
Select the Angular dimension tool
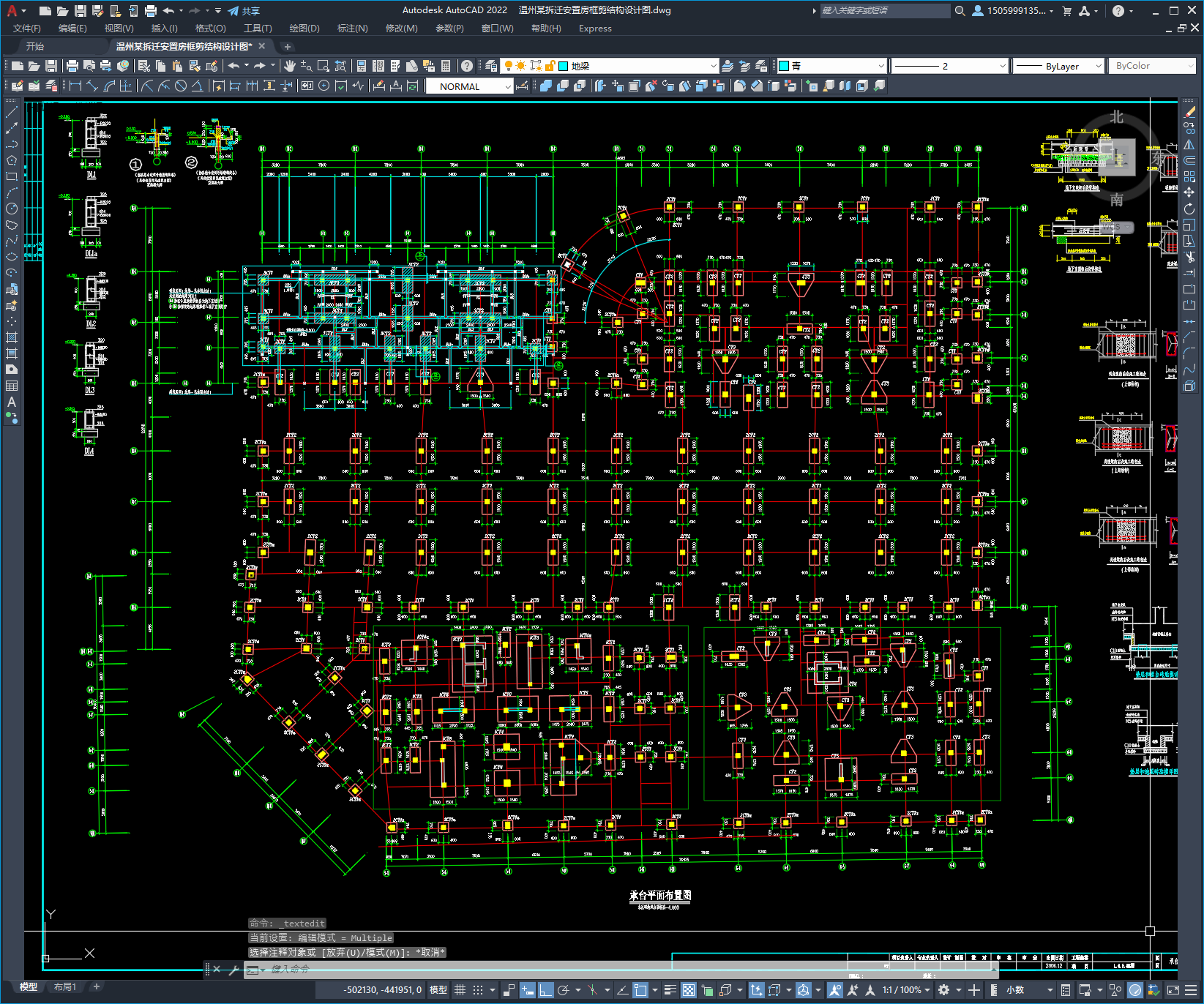point(197,86)
